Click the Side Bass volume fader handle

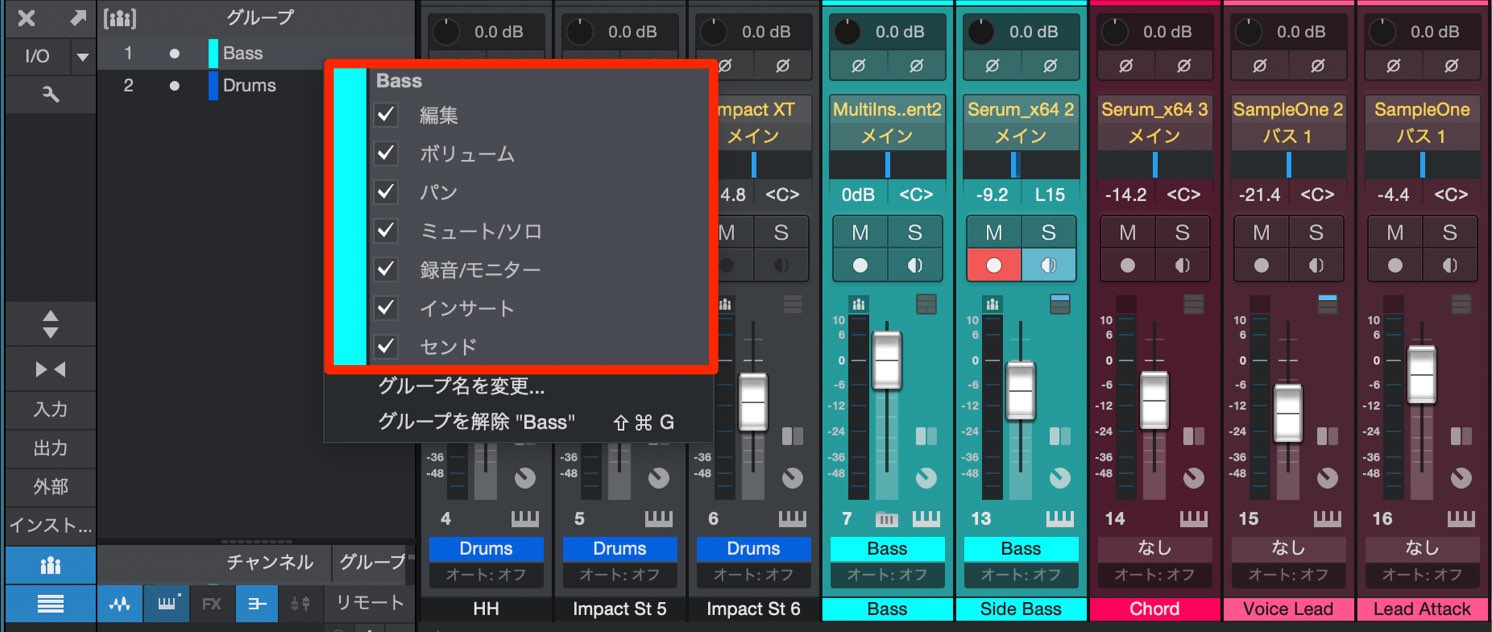click(1020, 391)
